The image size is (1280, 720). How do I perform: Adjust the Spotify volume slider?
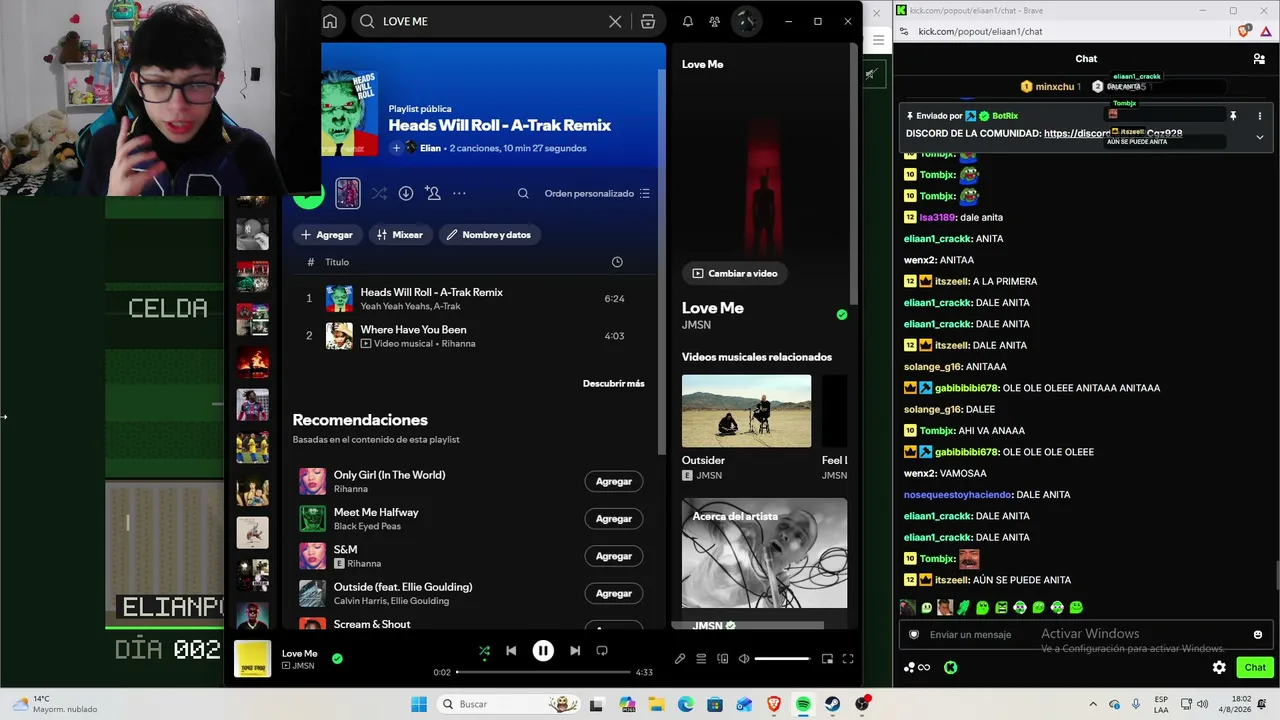click(782, 659)
